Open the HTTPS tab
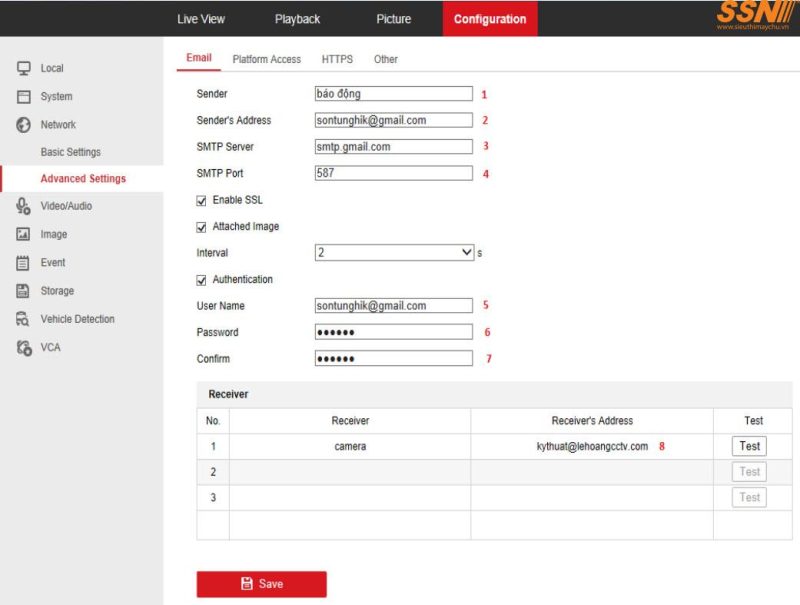Viewport: 800px width, 605px height. click(337, 59)
